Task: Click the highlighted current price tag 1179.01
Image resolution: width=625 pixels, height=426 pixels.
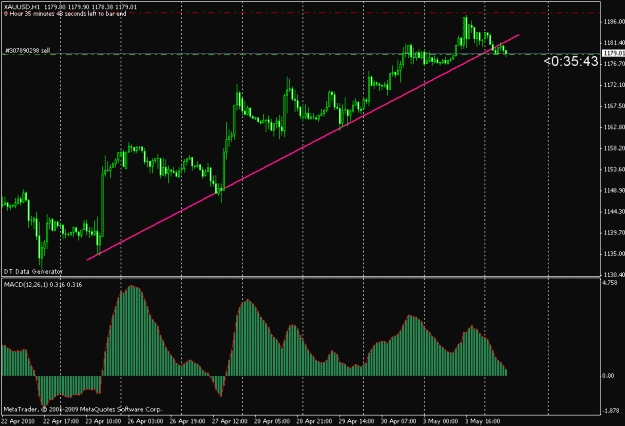Action: click(x=613, y=53)
